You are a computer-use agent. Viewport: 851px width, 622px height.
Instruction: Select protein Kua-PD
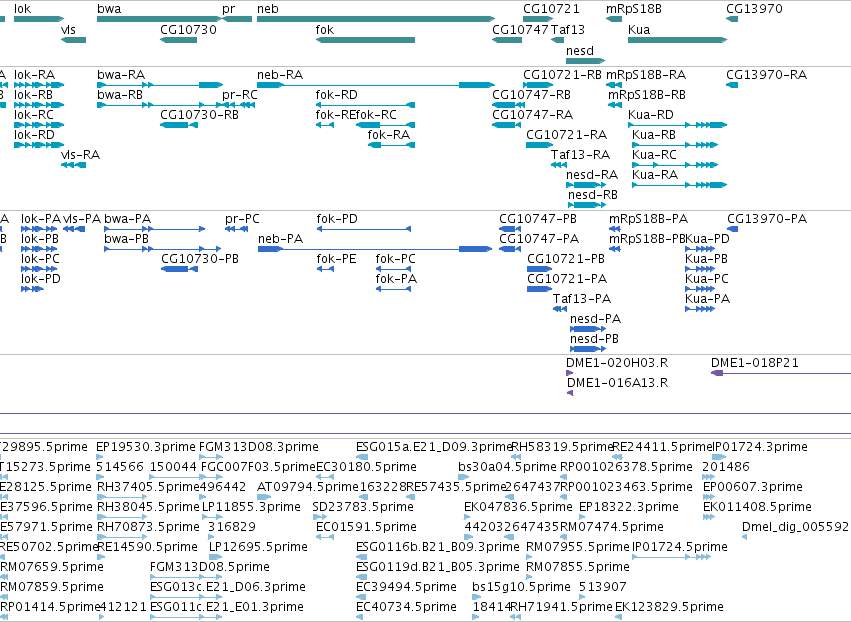point(707,239)
